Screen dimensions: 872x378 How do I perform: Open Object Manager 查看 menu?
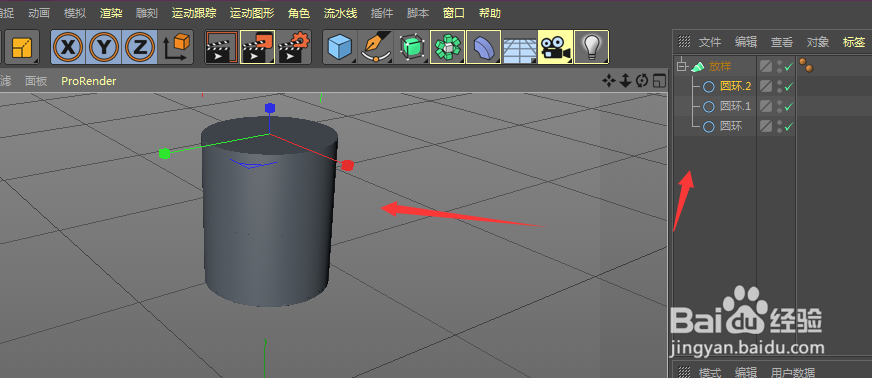tap(782, 42)
